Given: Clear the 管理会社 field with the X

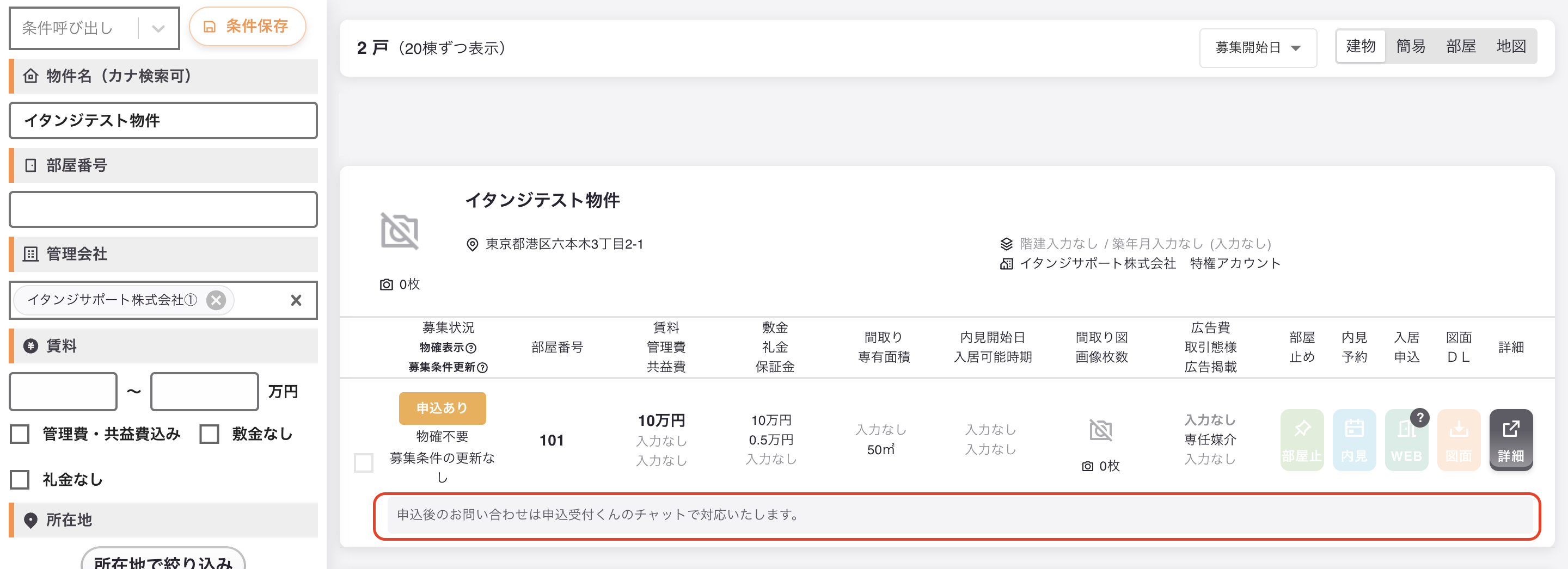Looking at the screenshot, I should (x=296, y=300).
